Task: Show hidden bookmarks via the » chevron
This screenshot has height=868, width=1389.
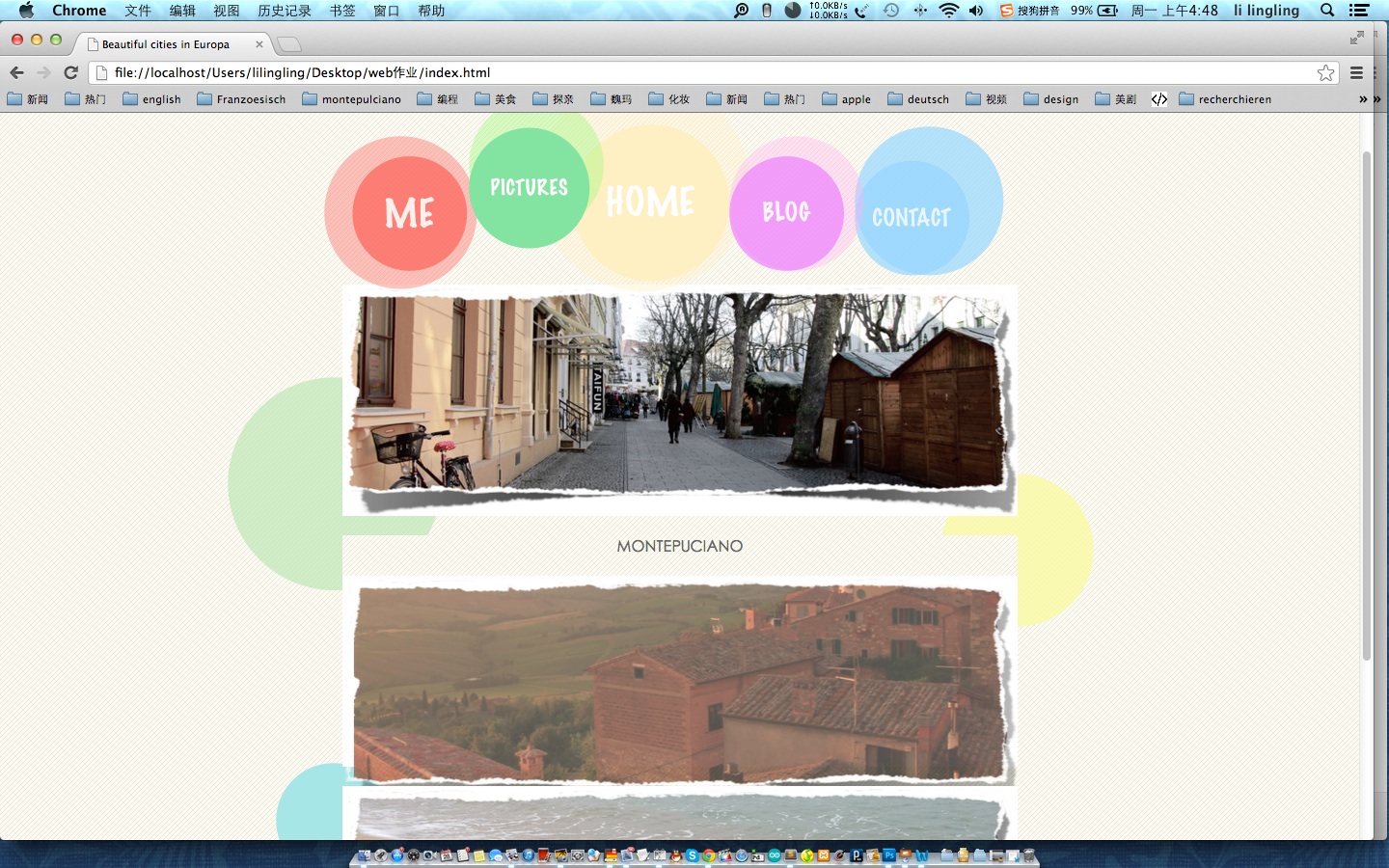Action: tap(1363, 99)
